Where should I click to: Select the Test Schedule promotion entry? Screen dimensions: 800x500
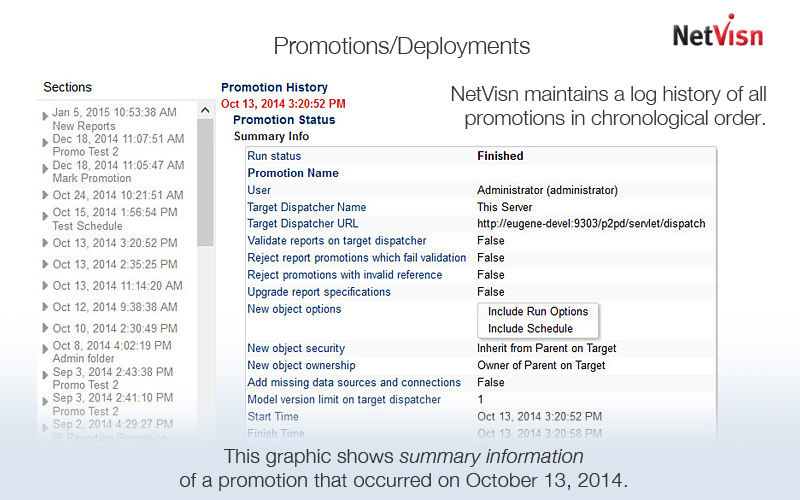87,226
